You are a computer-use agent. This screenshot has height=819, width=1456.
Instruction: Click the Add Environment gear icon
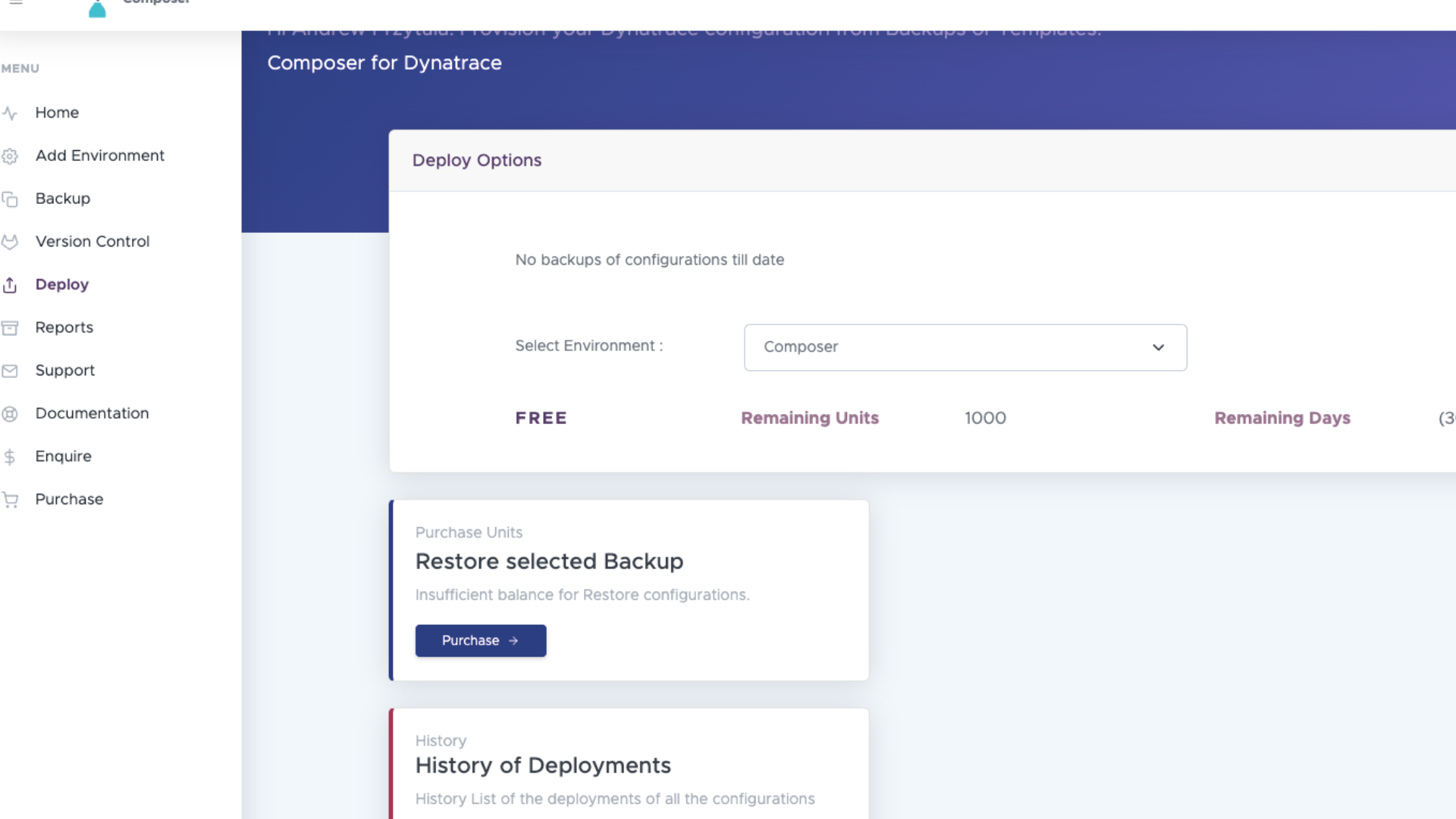click(x=10, y=156)
